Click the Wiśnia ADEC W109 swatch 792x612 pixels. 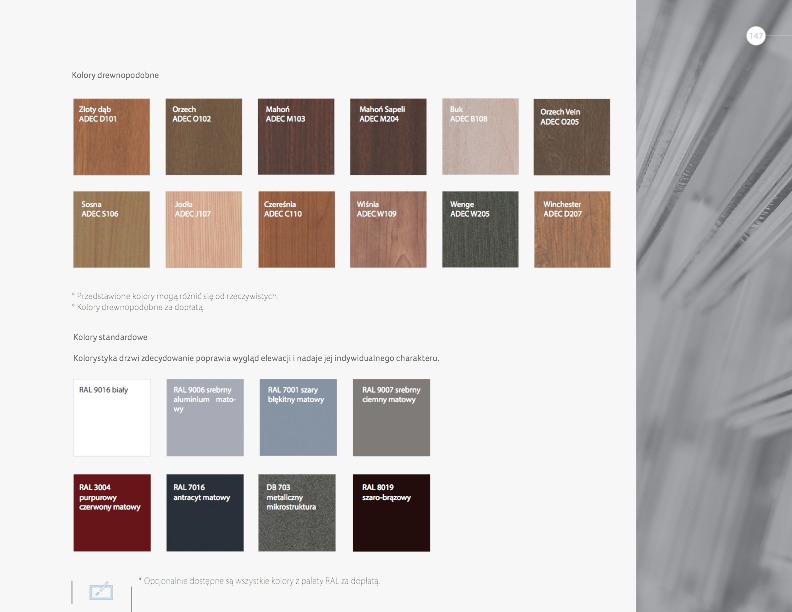point(389,230)
